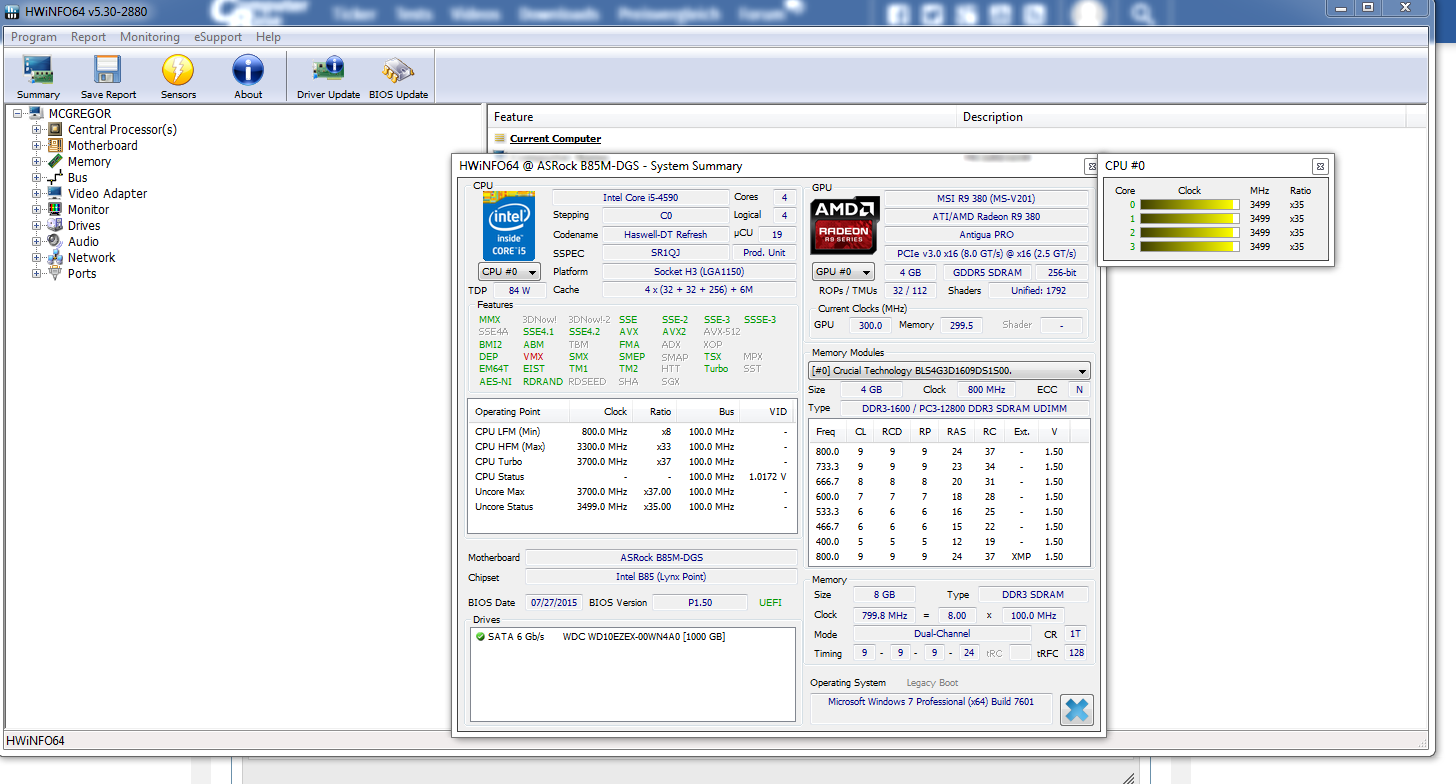1456x784 pixels.
Task: Click the P1.50 BIOS version field
Action: click(x=699, y=602)
